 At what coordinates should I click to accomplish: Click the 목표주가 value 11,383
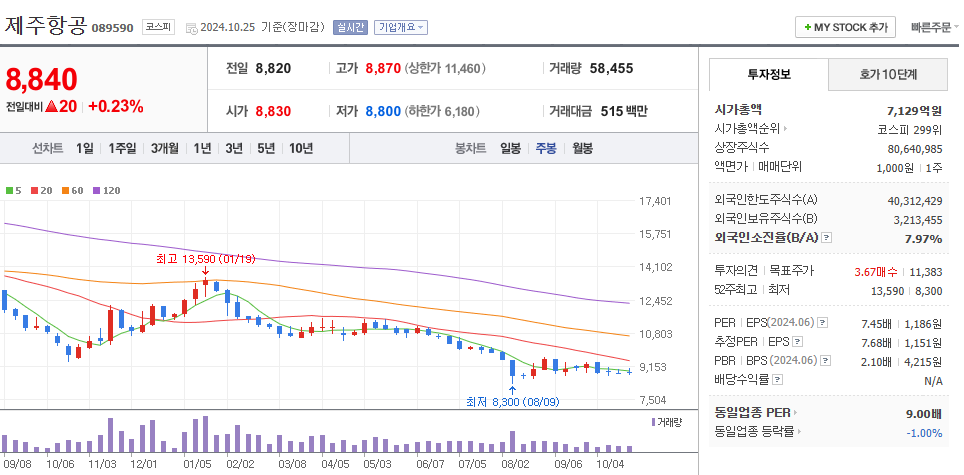coord(926,272)
